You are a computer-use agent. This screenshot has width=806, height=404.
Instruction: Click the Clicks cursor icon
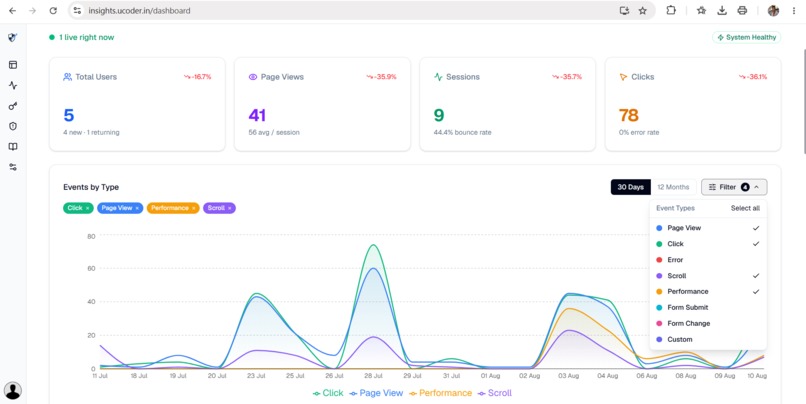point(623,77)
